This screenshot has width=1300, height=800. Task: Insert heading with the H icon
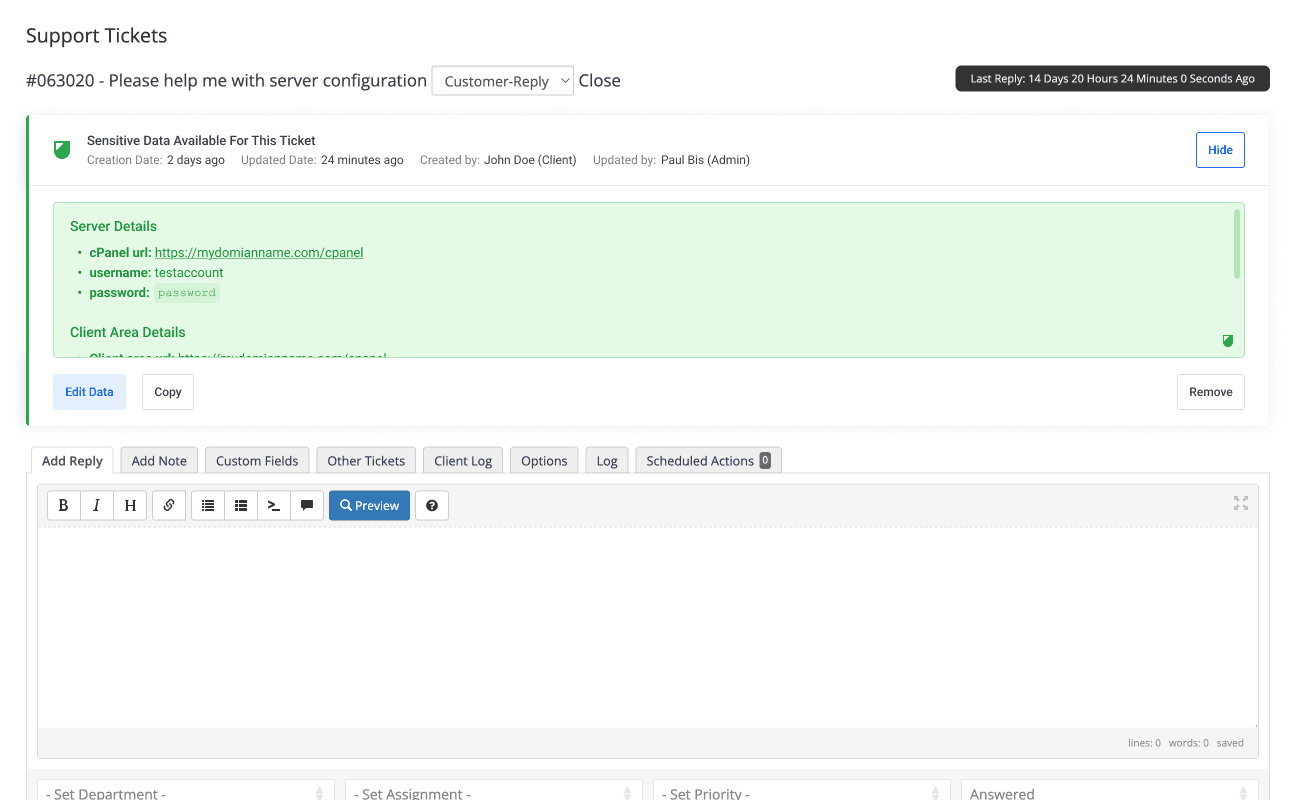(130, 506)
